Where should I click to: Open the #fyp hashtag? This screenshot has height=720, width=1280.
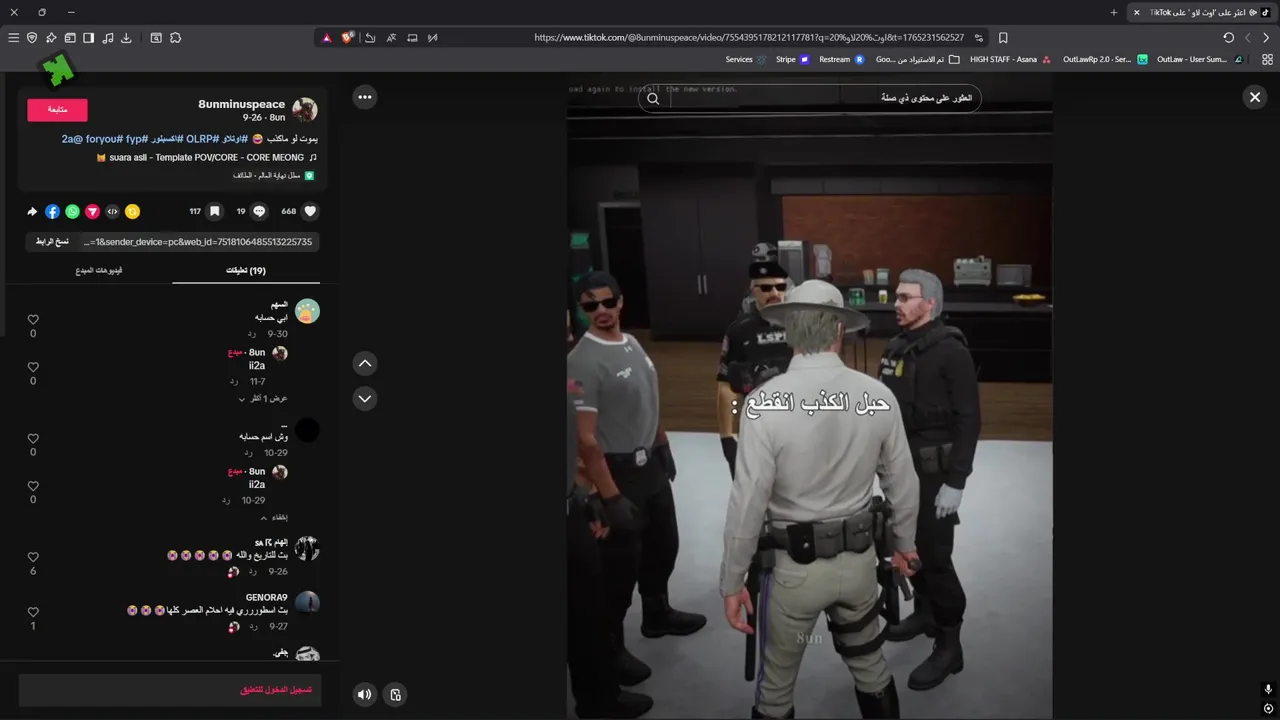coord(137,139)
